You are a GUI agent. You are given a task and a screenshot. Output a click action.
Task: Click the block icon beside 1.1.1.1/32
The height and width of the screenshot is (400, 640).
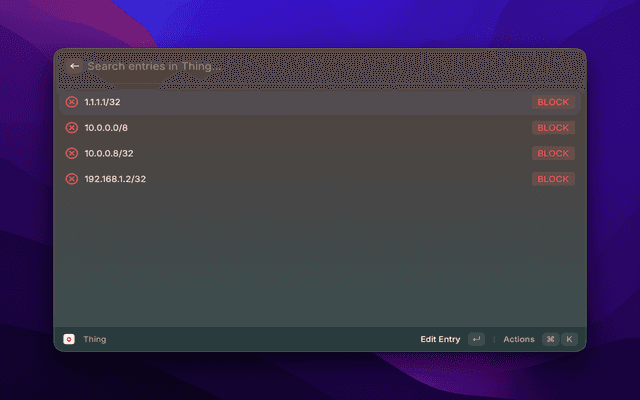(72, 102)
